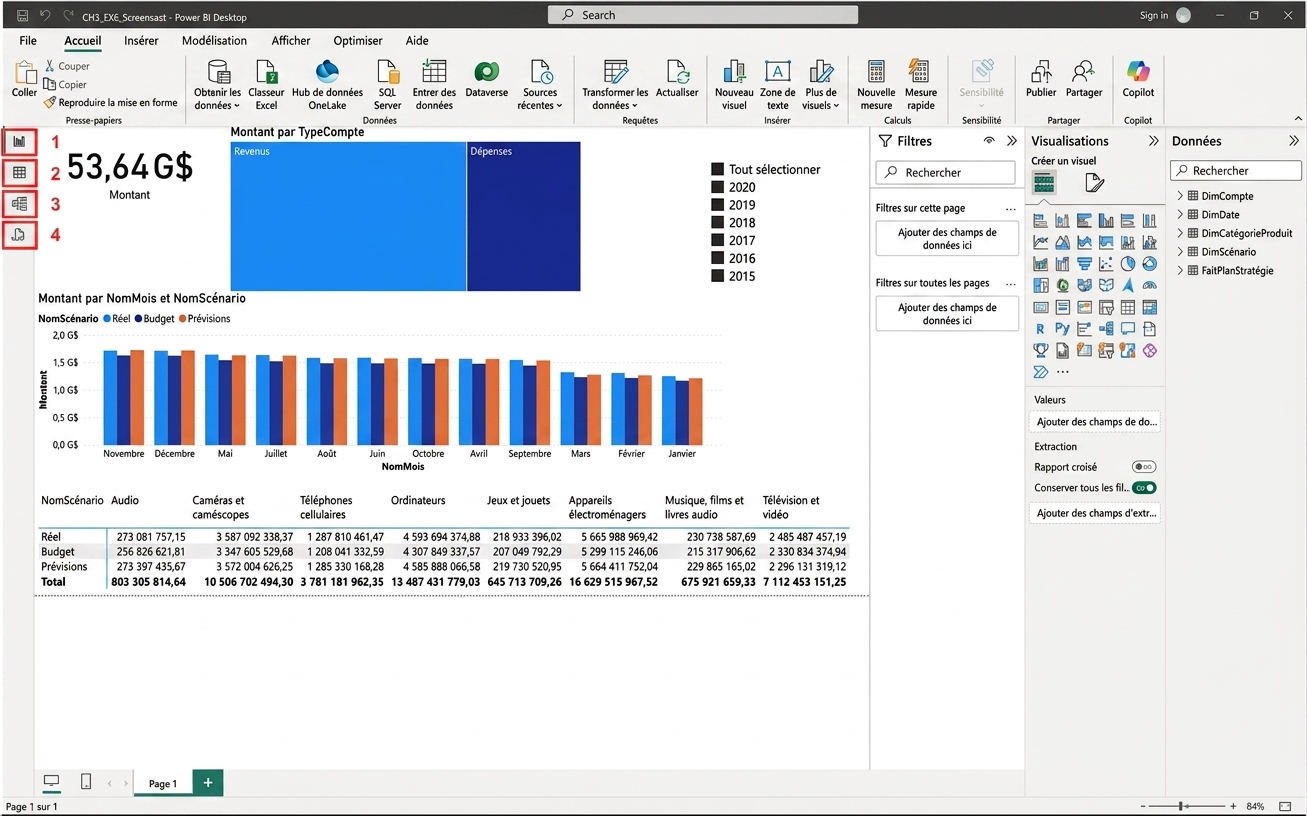Image resolution: width=1307 pixels, height=816 pixels.
Task: Click Couper in the clipboard group
Action: point(66,66)
